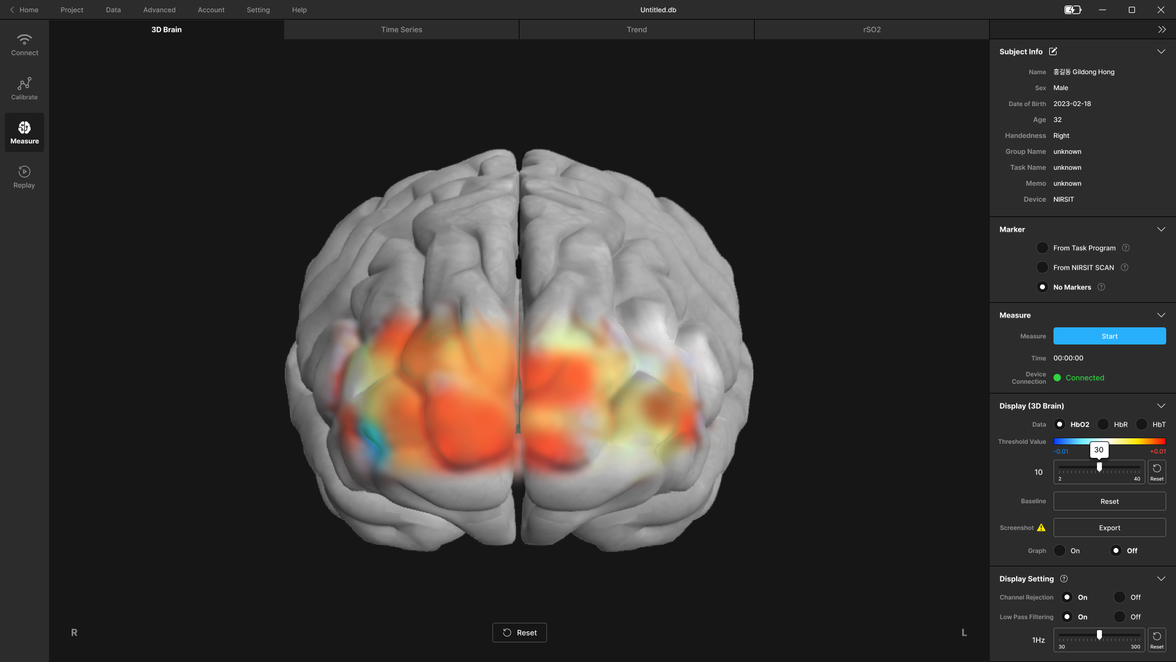The height and width of the screenshot is (662, 1176).
Task: Turn Graph Off
Action: pyautogui.click(x=1115, y=550)
